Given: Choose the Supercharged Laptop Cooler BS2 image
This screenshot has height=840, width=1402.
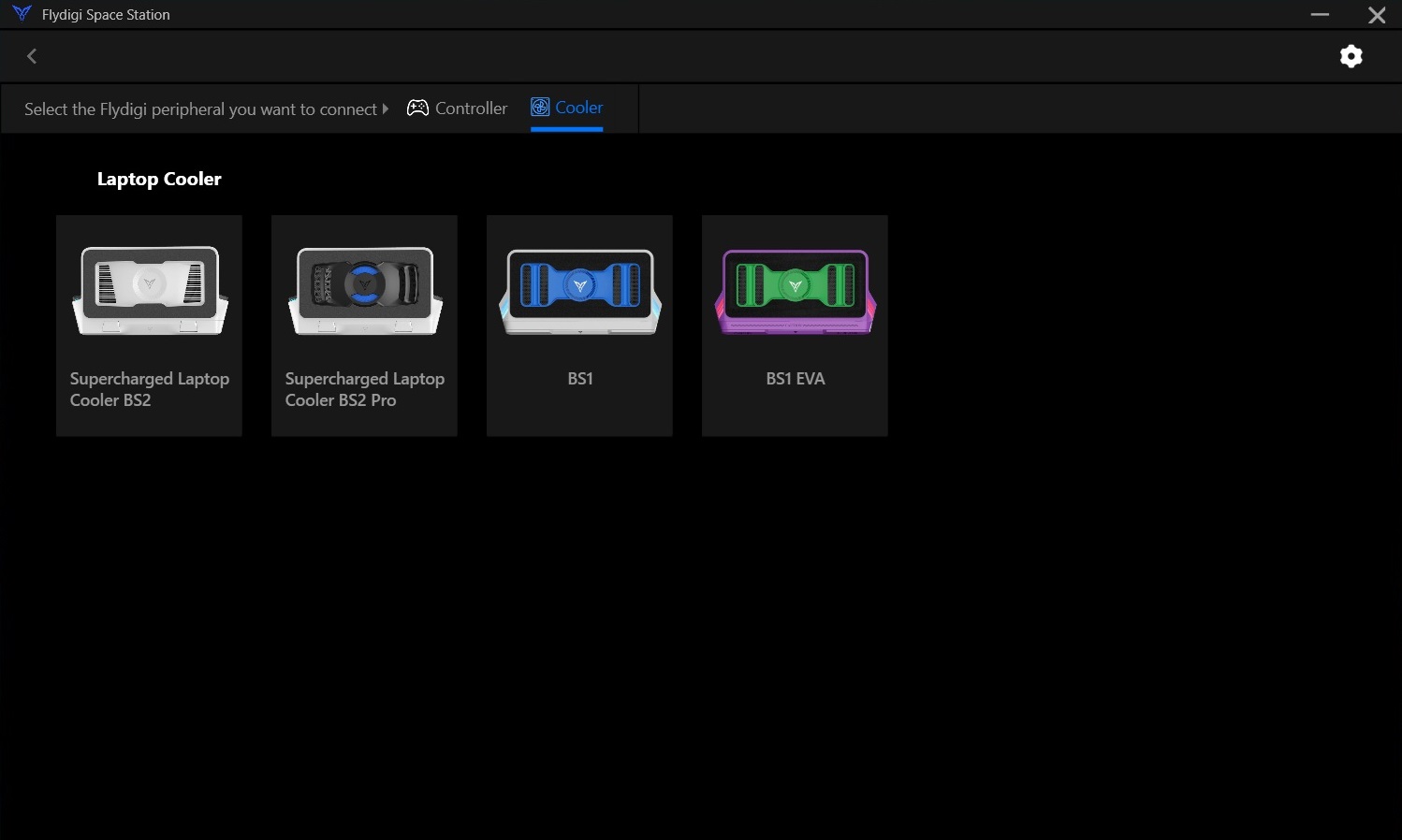Looking at the screenshot, I should pyautogui.click(x=150, y=291).
